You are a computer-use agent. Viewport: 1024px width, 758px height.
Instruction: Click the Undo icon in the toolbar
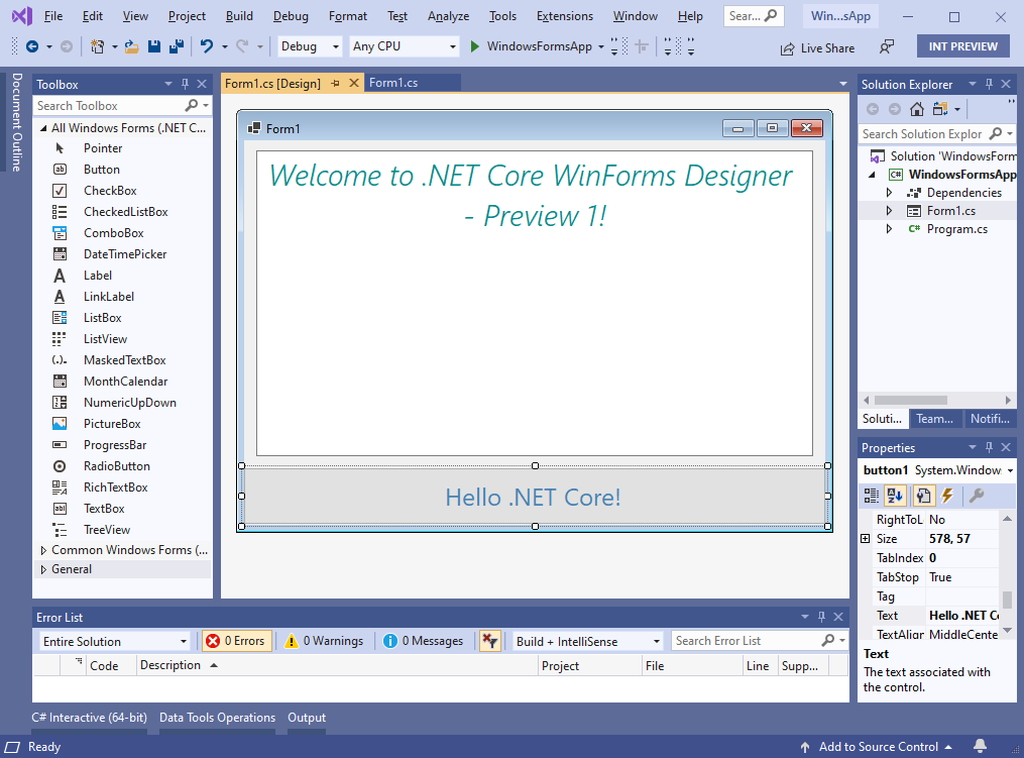[x=205, y=46]
